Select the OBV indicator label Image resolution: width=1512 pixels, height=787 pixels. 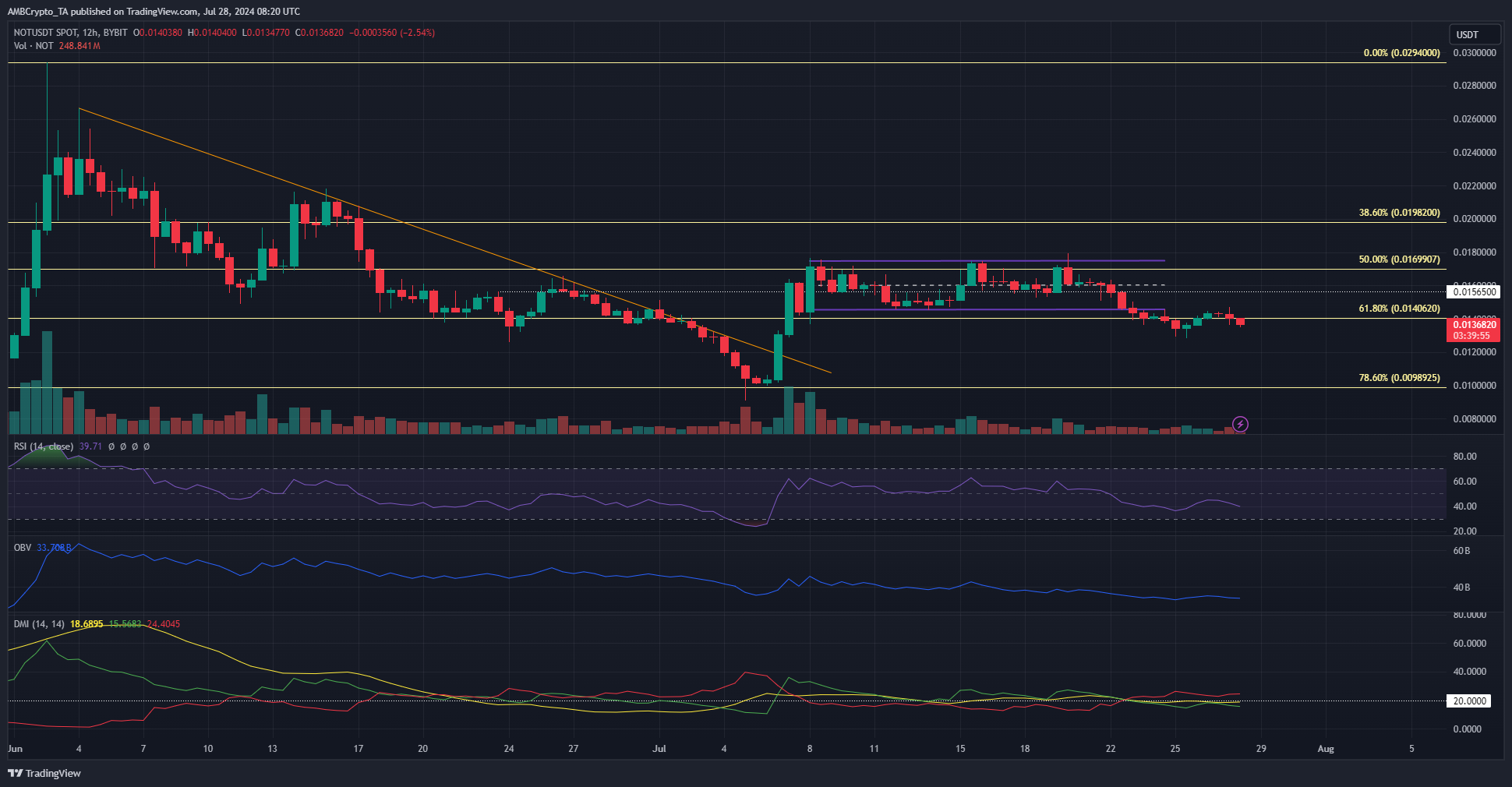(x=23, y=548)
